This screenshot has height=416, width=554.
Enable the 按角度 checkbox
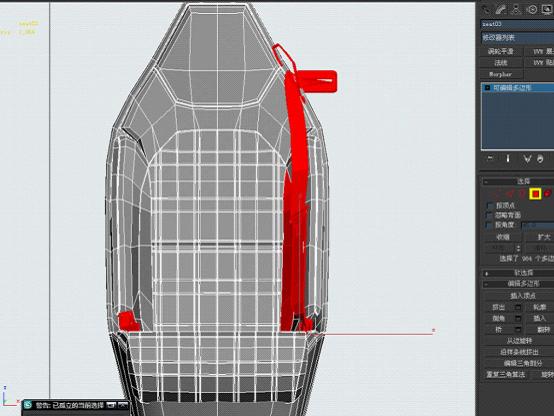point(489,225)
